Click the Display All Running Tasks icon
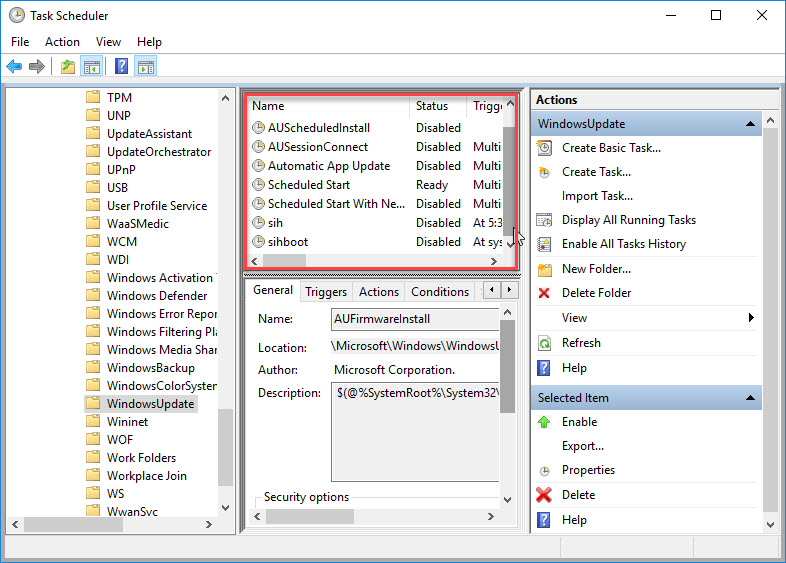The width and height of the screenshot is (786, 563). pos(544,220)
